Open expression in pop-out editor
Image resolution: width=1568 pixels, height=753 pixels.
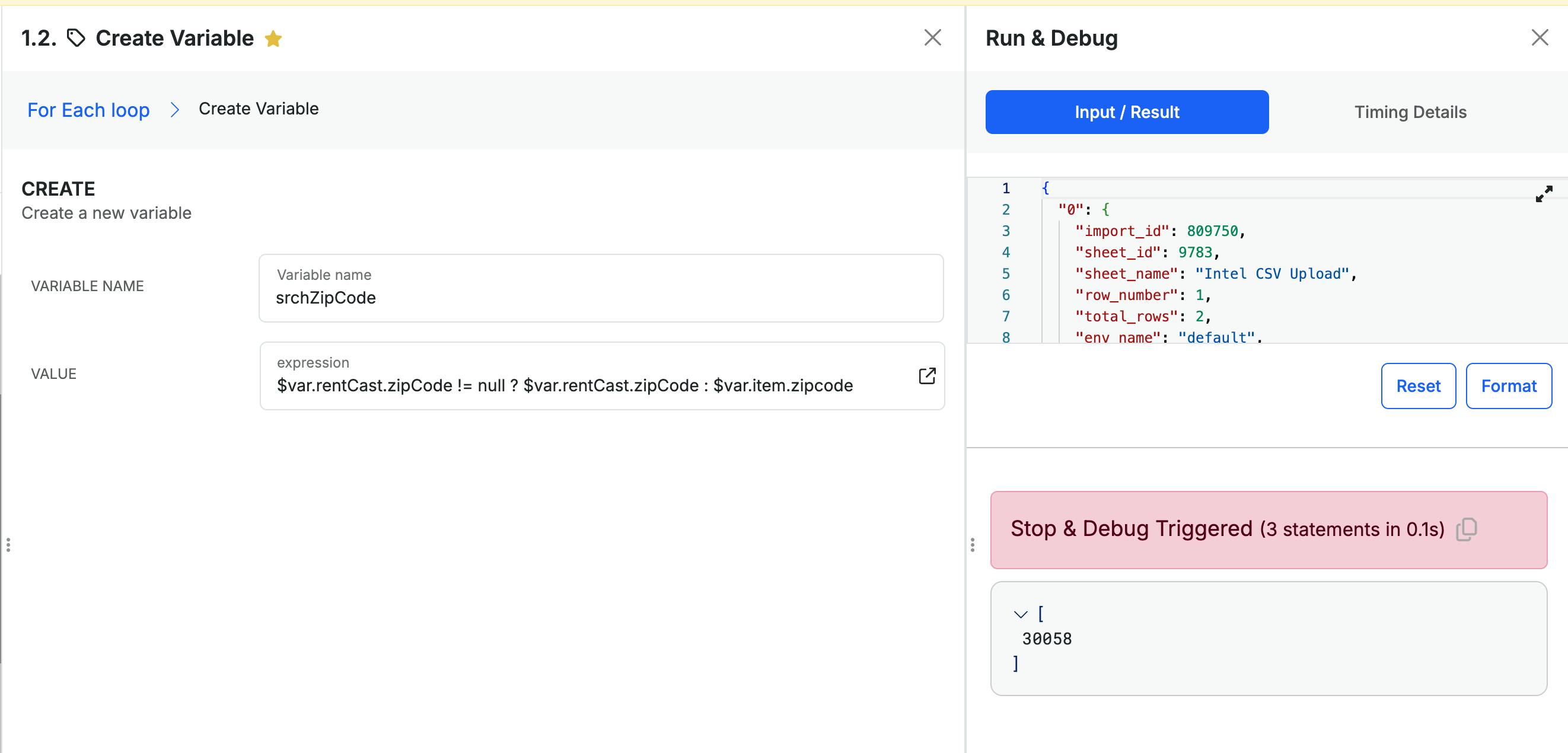point(926,376)
